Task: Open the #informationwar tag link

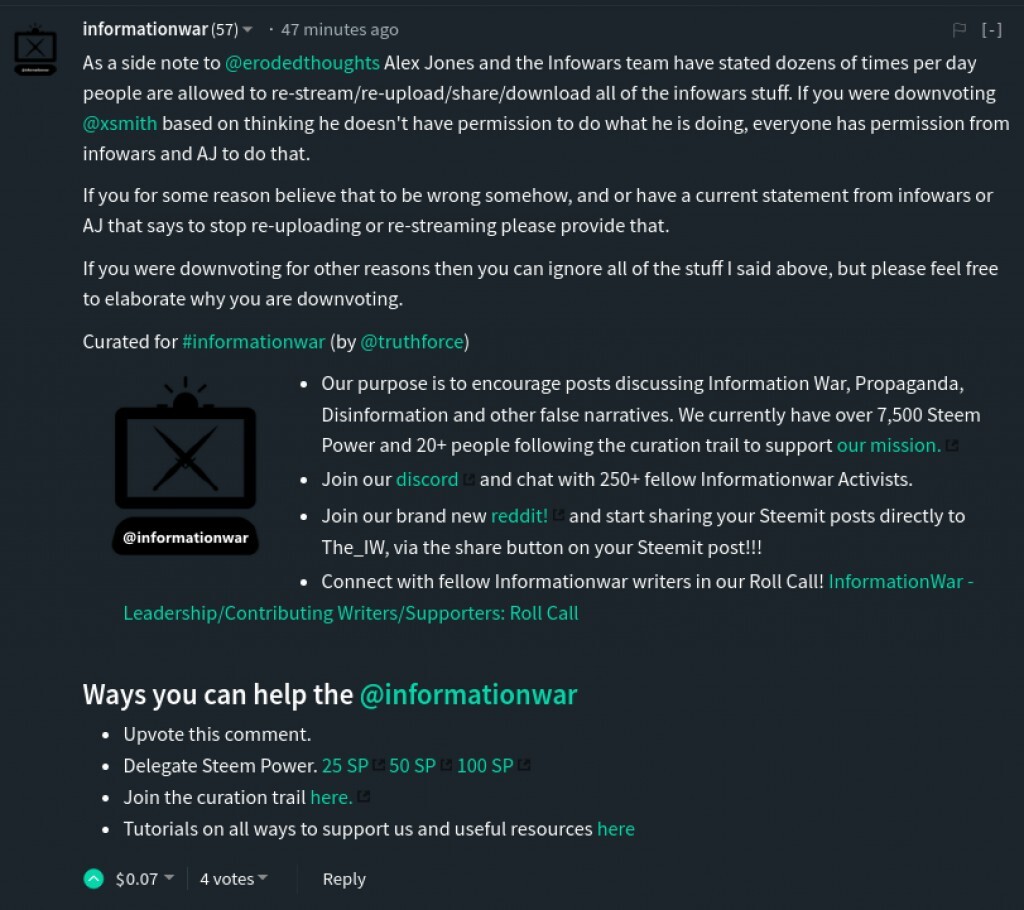Action: click(x=253, y=342)
